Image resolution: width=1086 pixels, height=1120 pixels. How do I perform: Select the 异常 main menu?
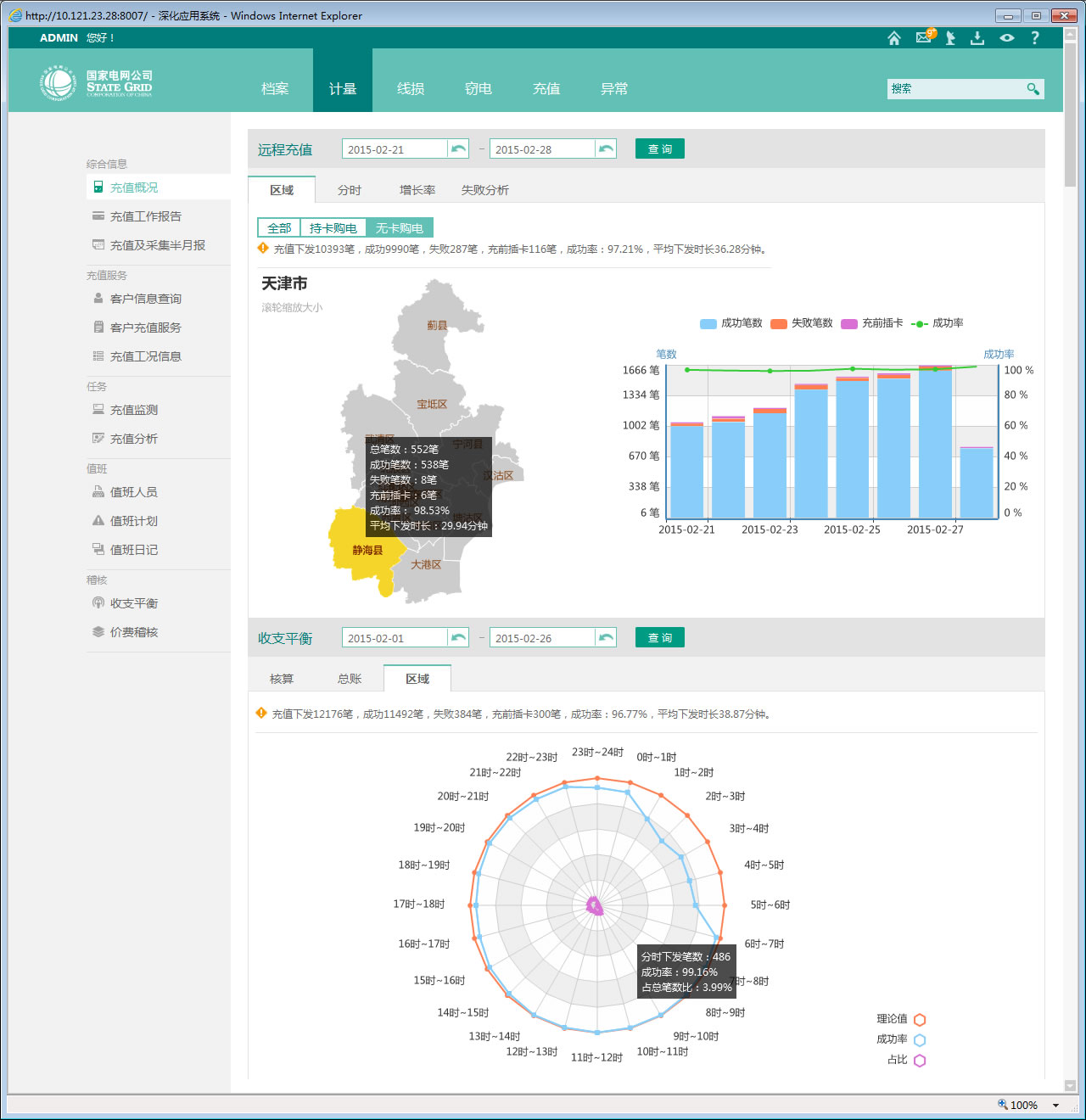click(614, 88)
